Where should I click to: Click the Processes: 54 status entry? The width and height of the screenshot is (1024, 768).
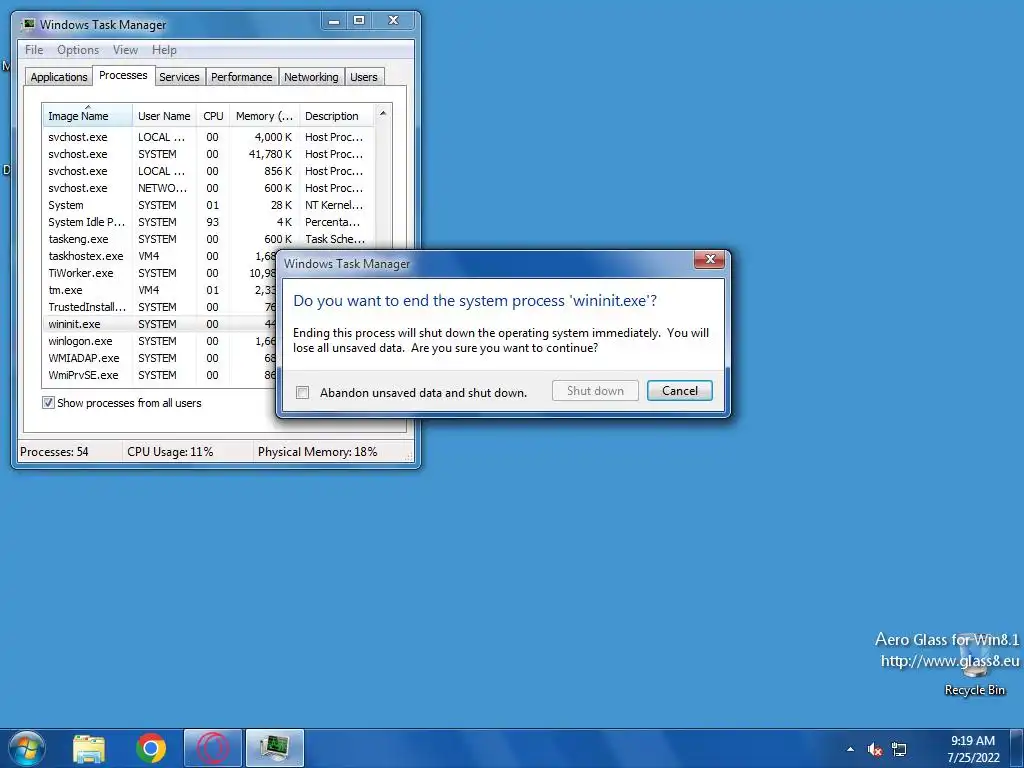[x=54, y=452]
